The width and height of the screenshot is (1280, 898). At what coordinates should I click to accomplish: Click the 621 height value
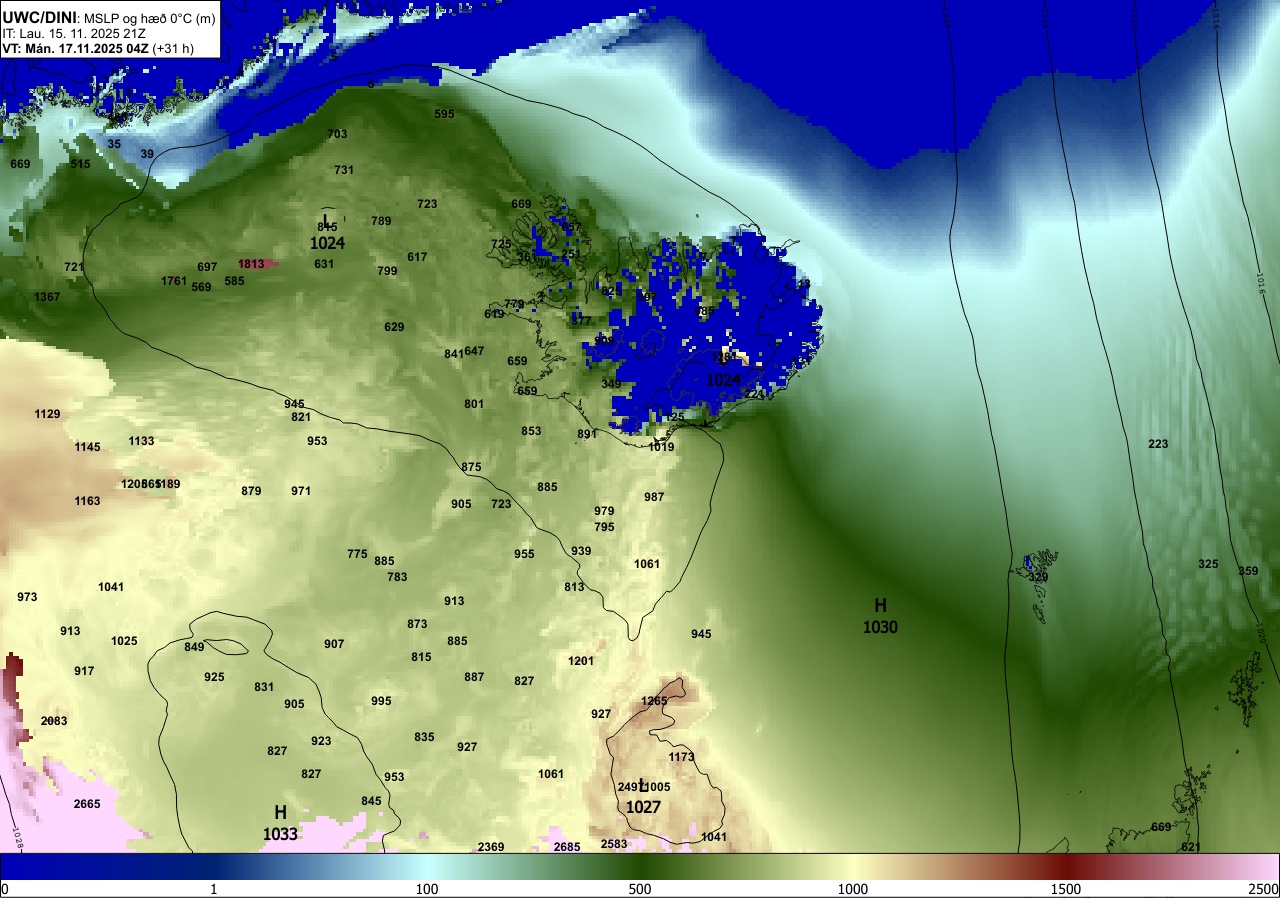1191,847
